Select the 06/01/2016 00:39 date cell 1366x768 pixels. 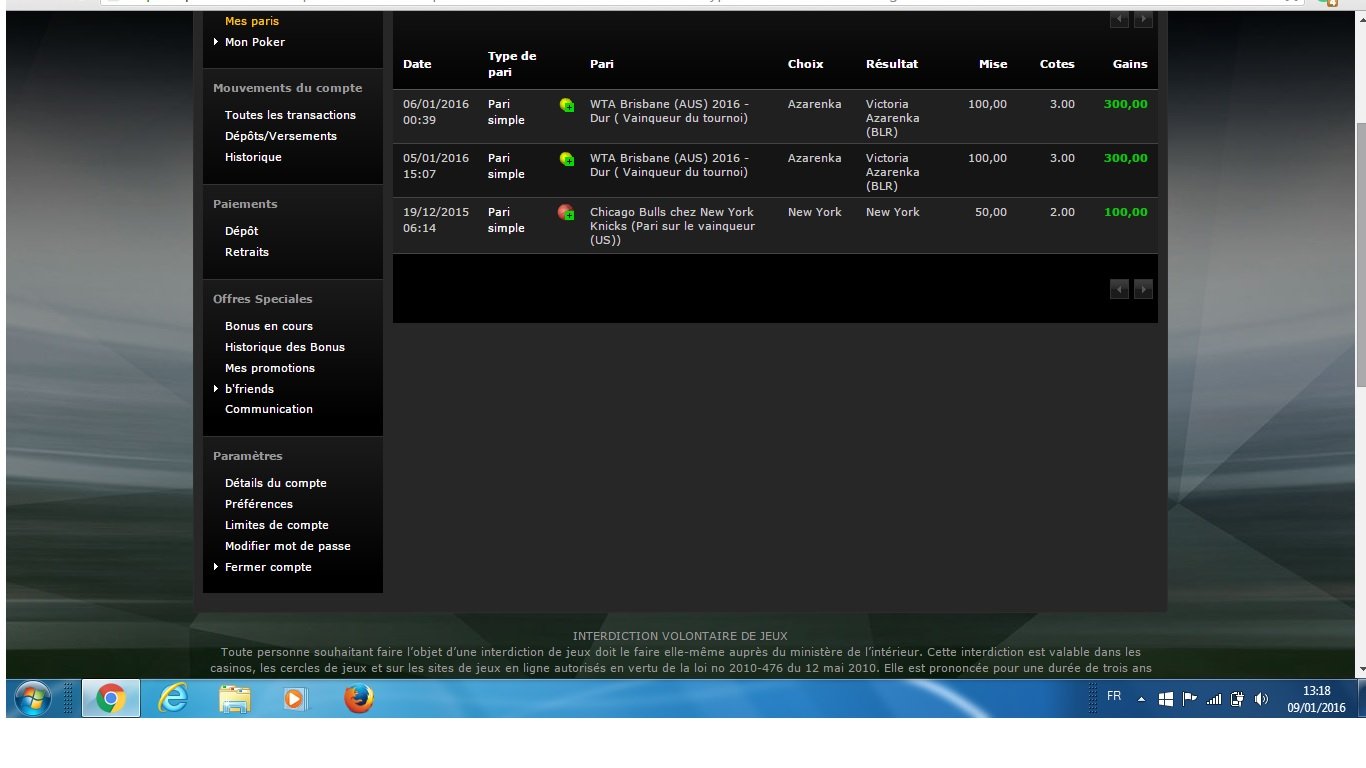tap(436, 112)
